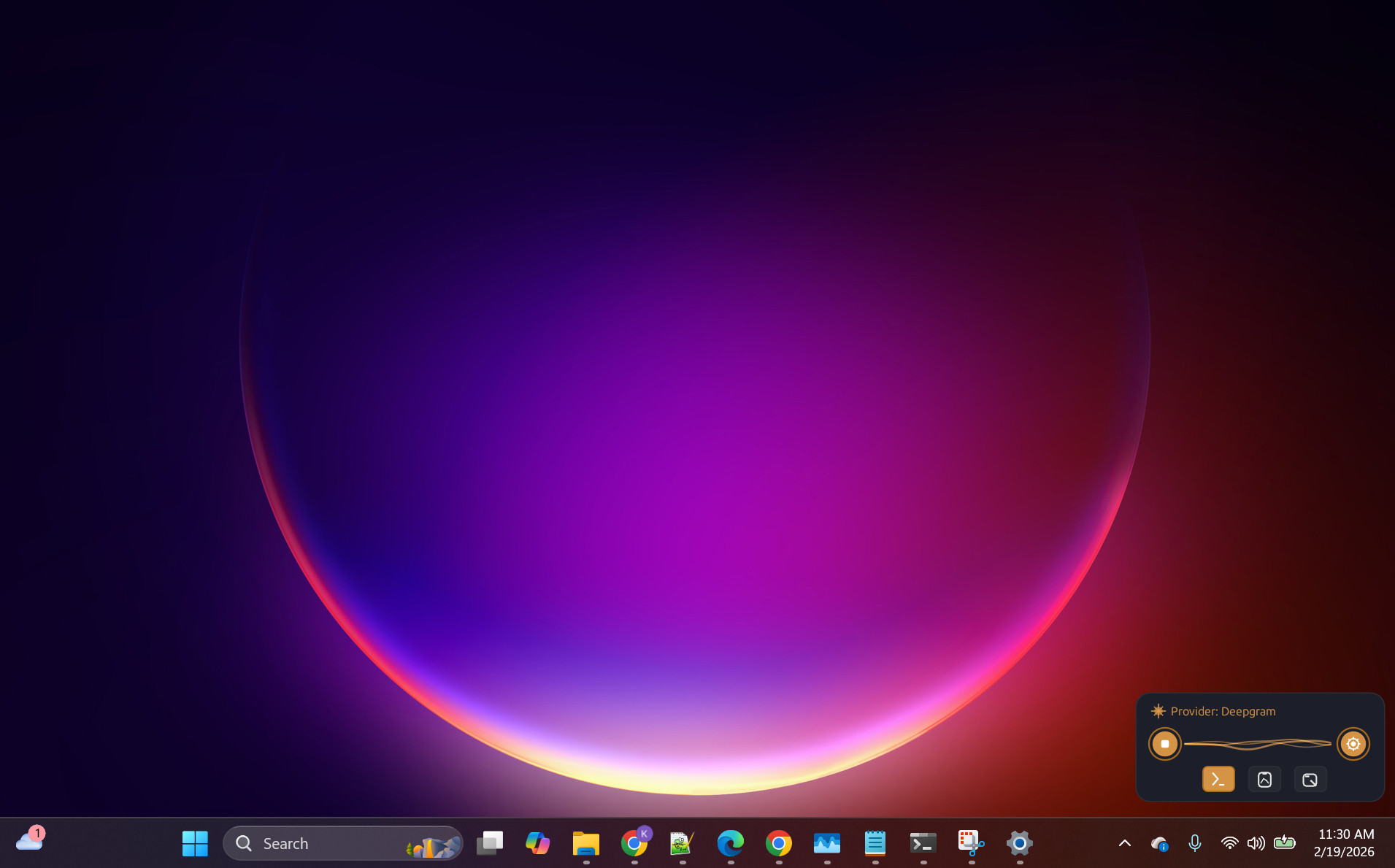The width and height of the screenshot is (1395, 868).
Task: Open Notepad++ from the taskbar
Action: [x=681, y=843]
